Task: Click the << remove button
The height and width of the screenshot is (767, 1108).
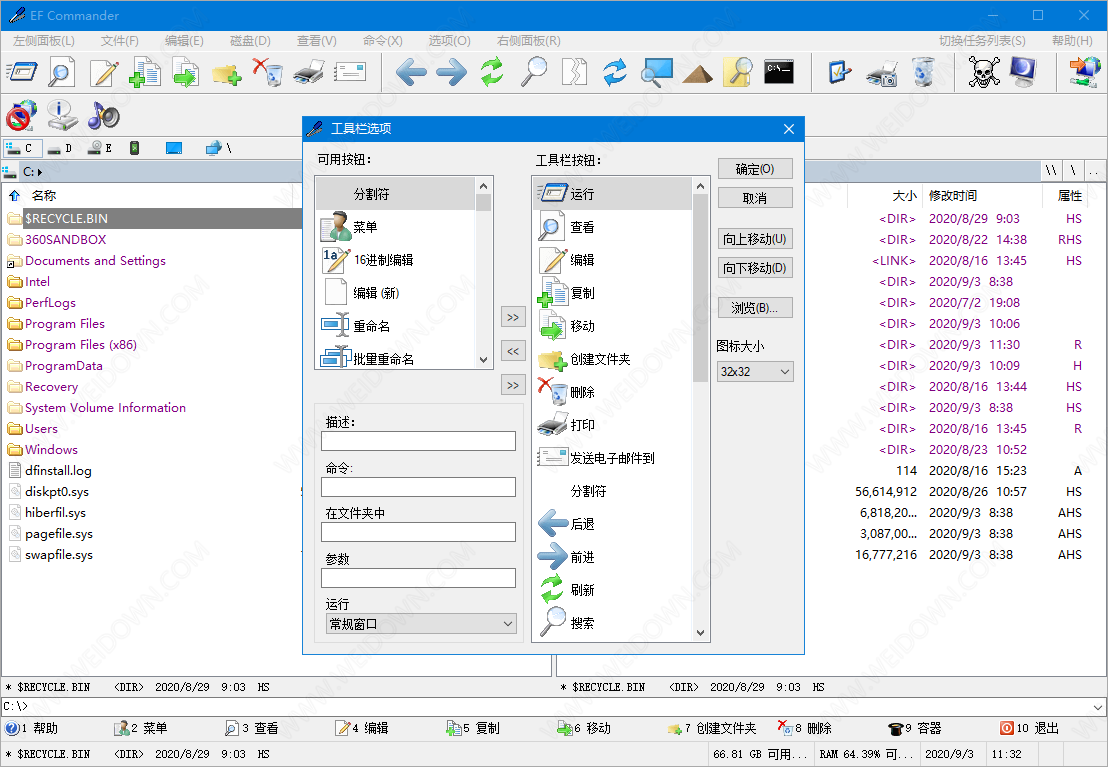Action: (513, 351)
